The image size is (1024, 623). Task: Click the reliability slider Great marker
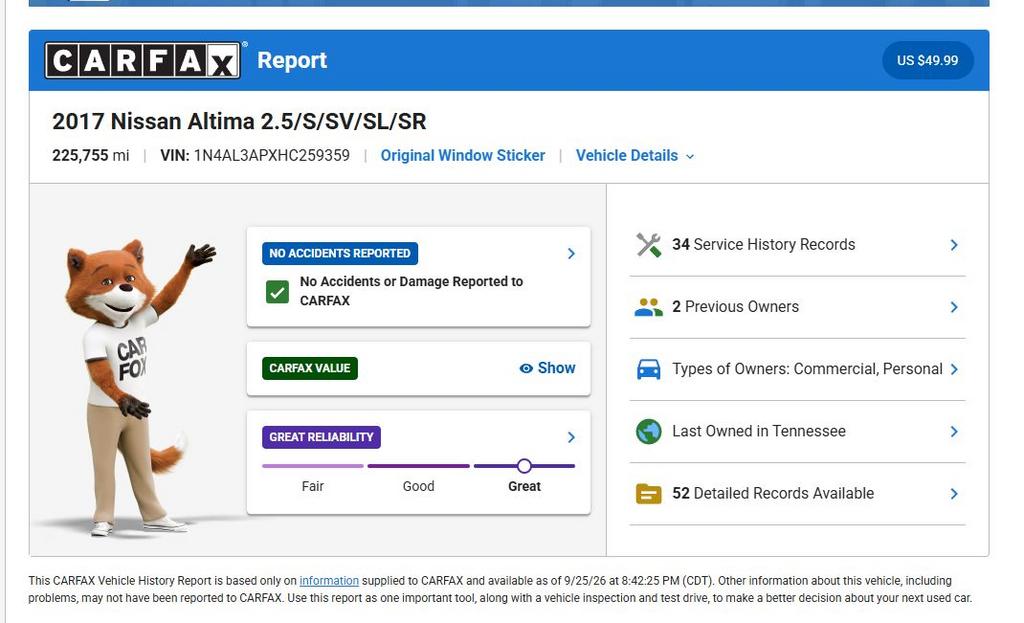[524, 466]
